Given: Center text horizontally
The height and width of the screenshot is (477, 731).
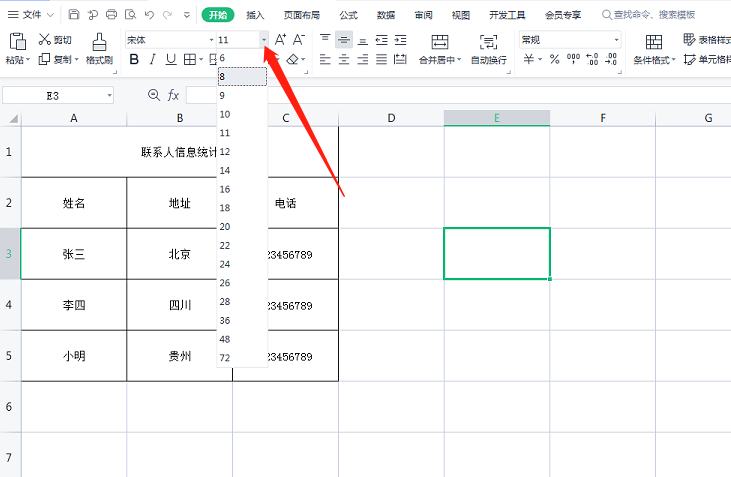Looking at the screenshot, I should 344,59.
